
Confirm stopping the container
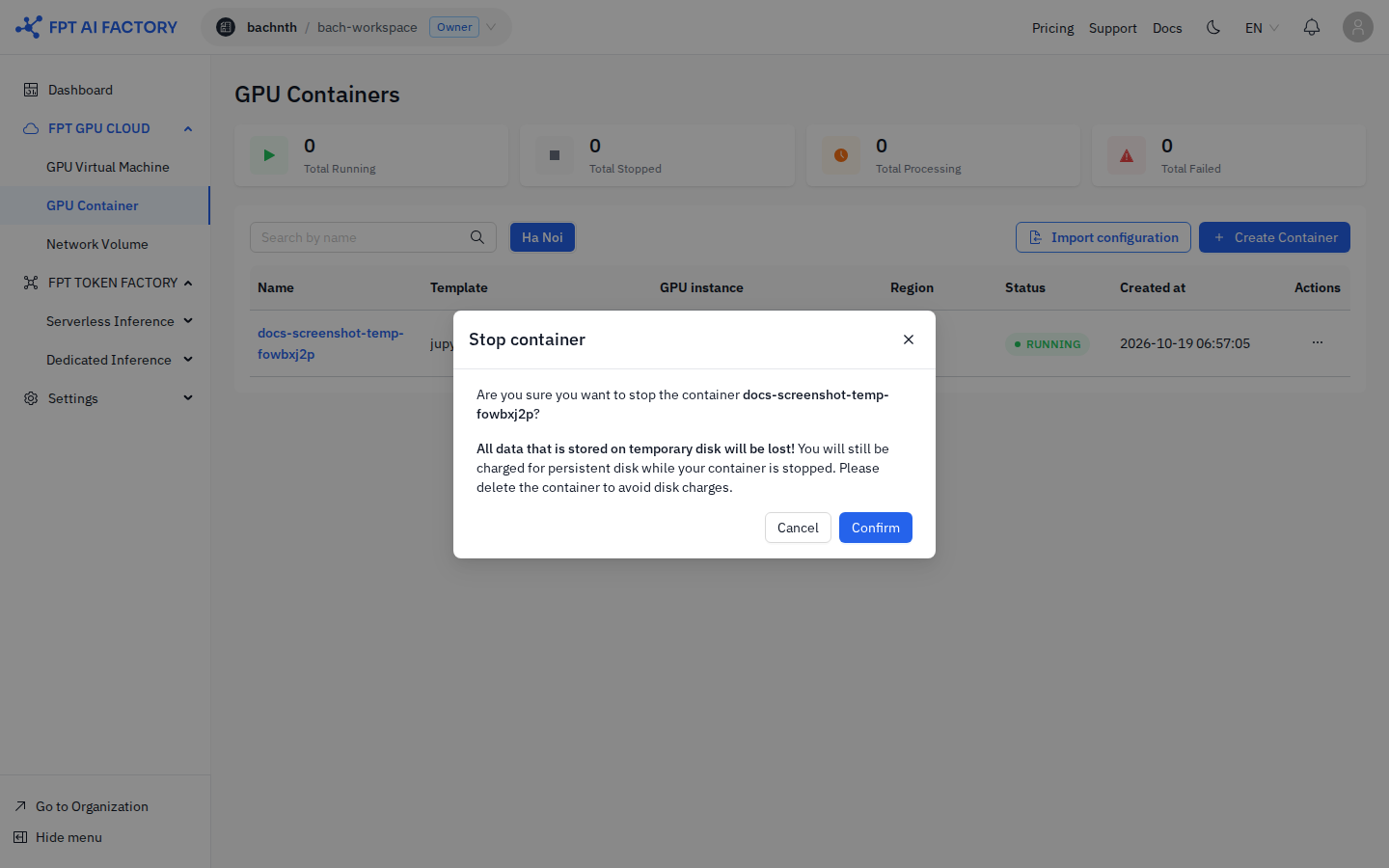tap(876, 528)
